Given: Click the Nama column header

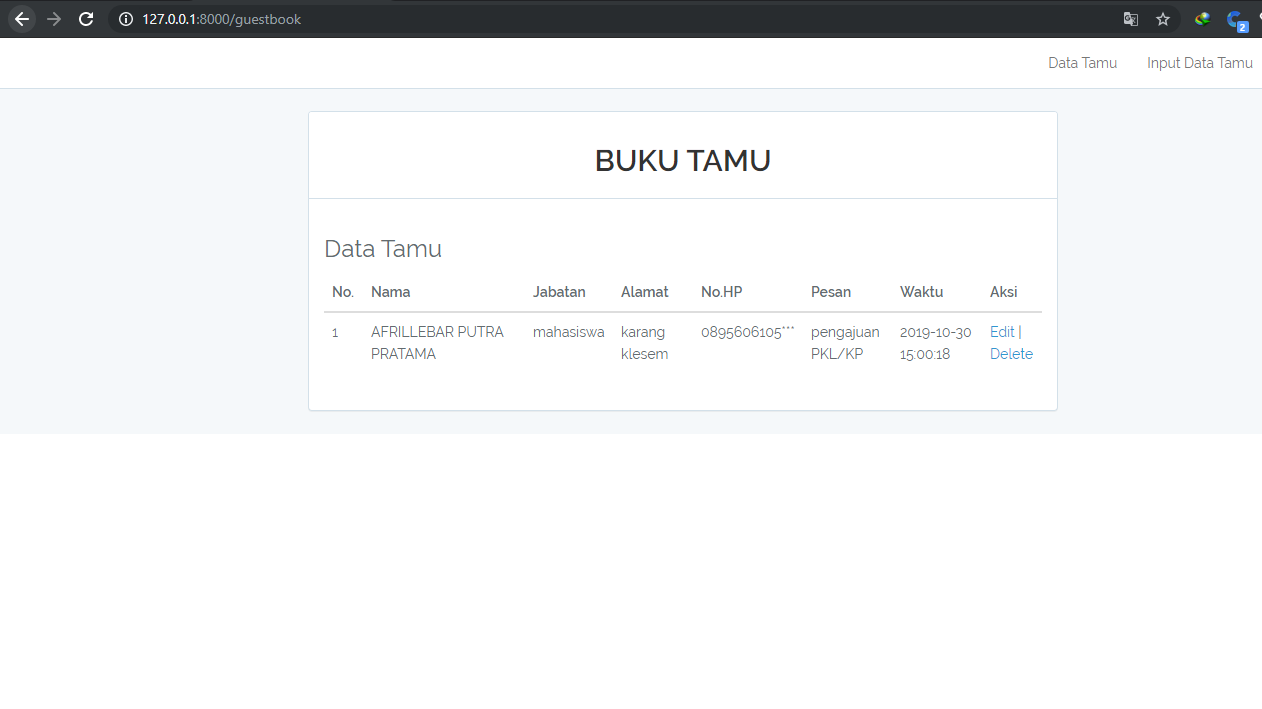Looking at the screenshot, I should click(390, 291).
